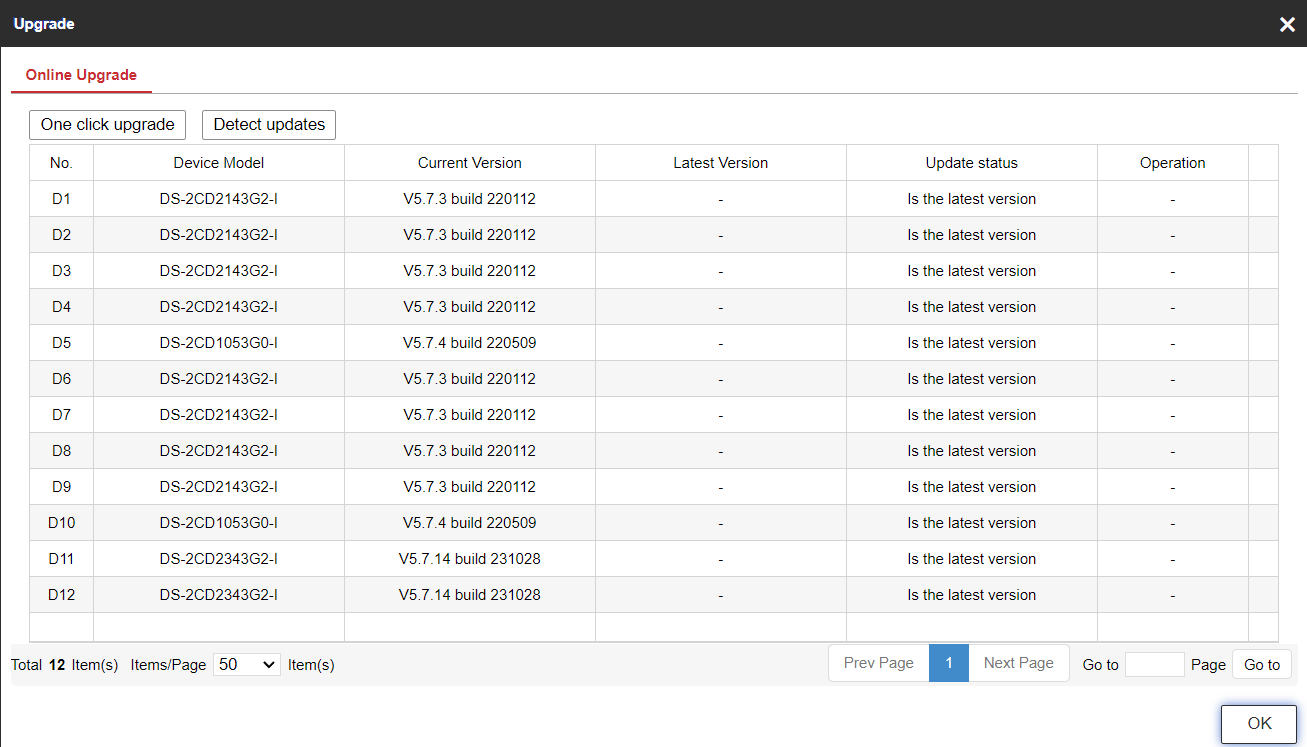Go to Next Page
This screenshot has height=747, width=1307.
pyautogui.click(x=1018, y=663)
